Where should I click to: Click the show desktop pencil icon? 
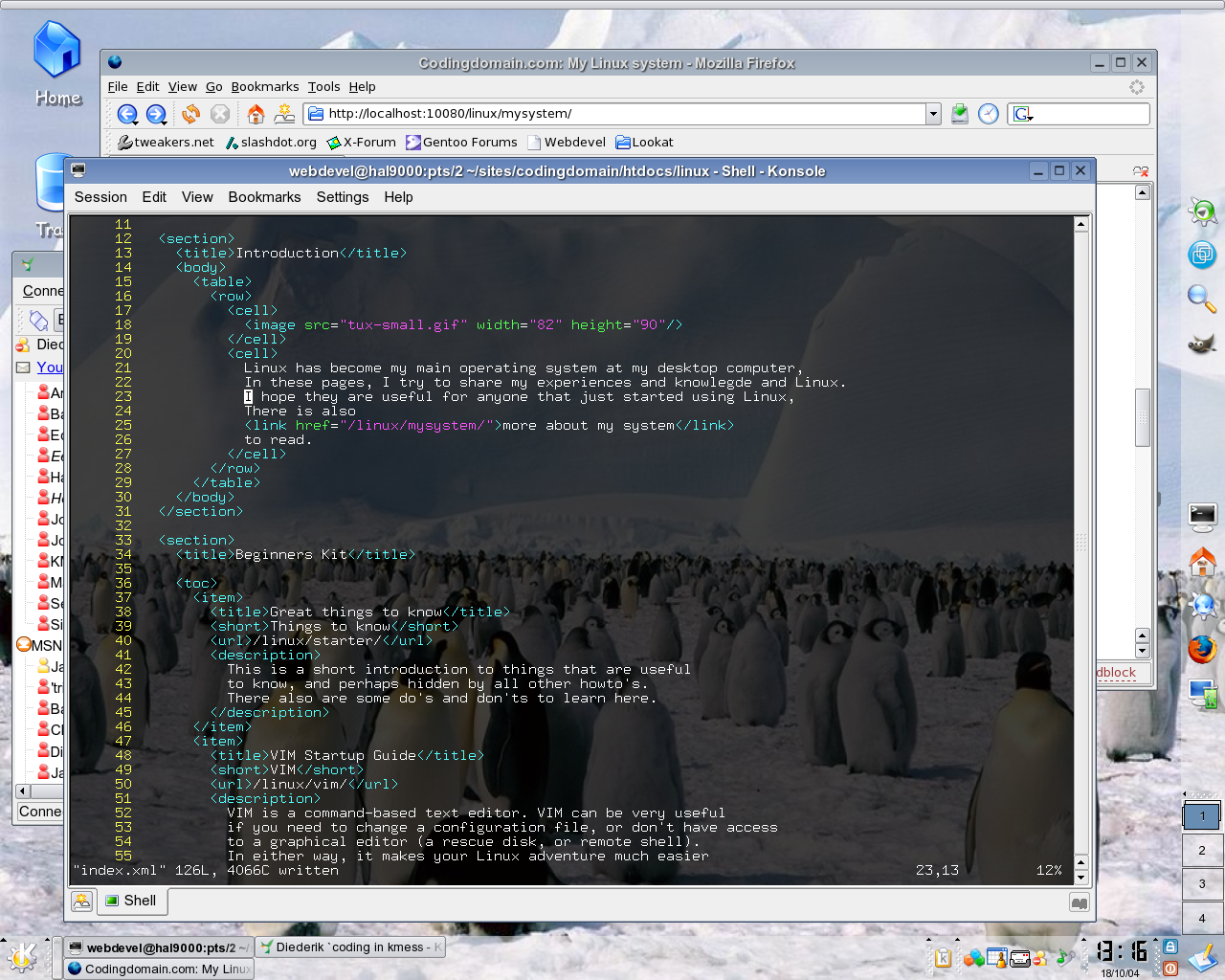coord(1203,958)
